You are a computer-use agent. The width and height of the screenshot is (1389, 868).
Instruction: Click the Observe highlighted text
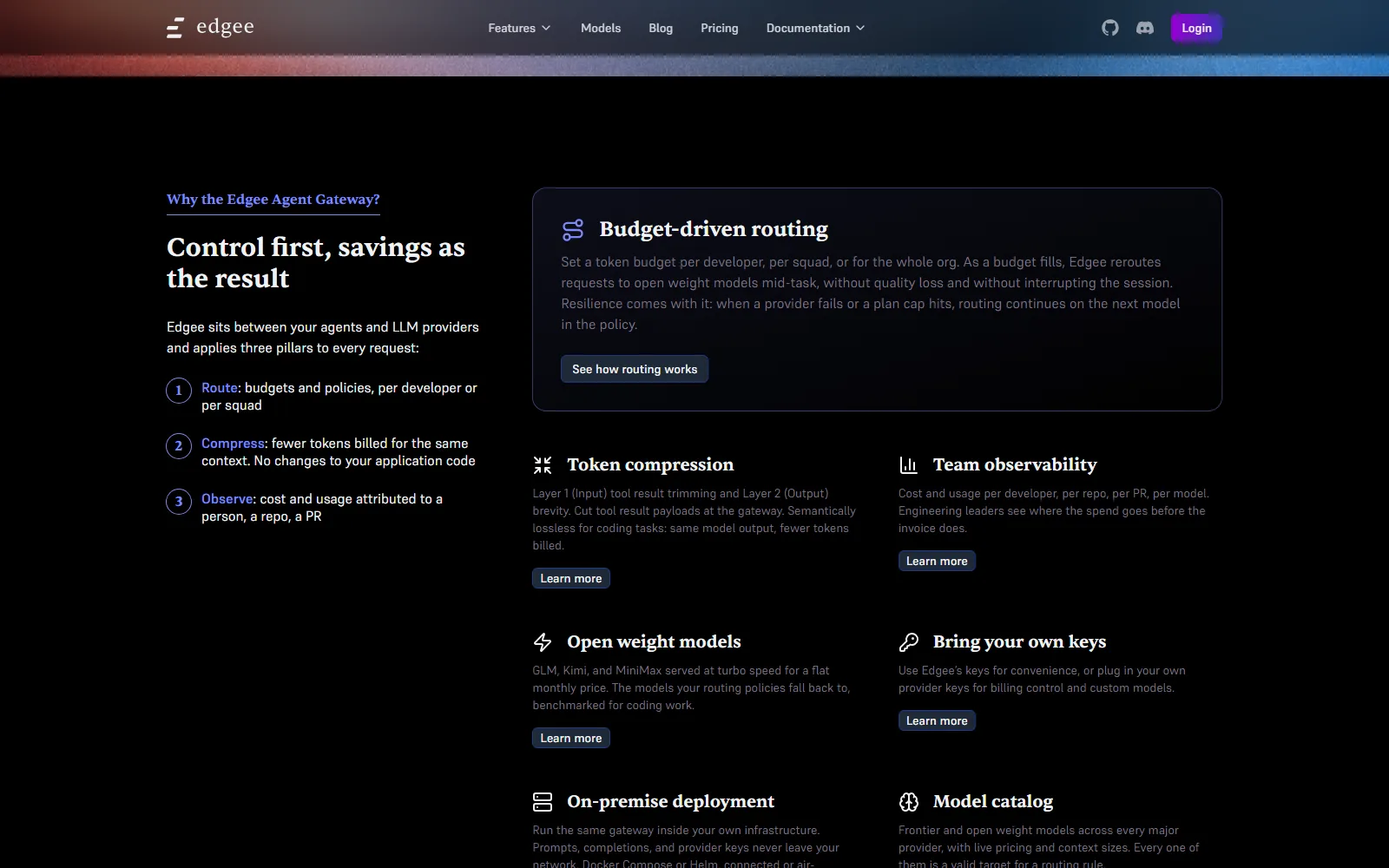click(227, 499)
